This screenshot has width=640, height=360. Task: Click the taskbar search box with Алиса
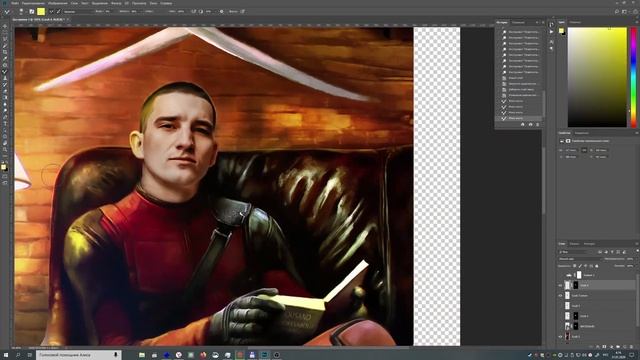tap(79, 355)
